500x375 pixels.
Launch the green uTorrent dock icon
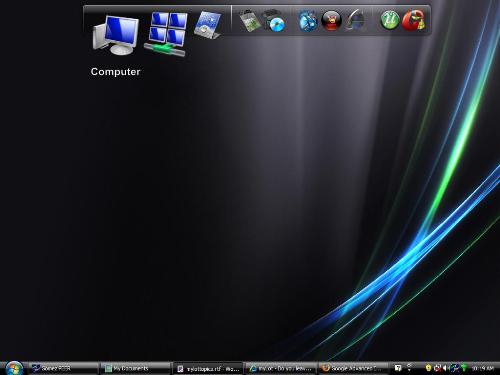pos(390,20)
